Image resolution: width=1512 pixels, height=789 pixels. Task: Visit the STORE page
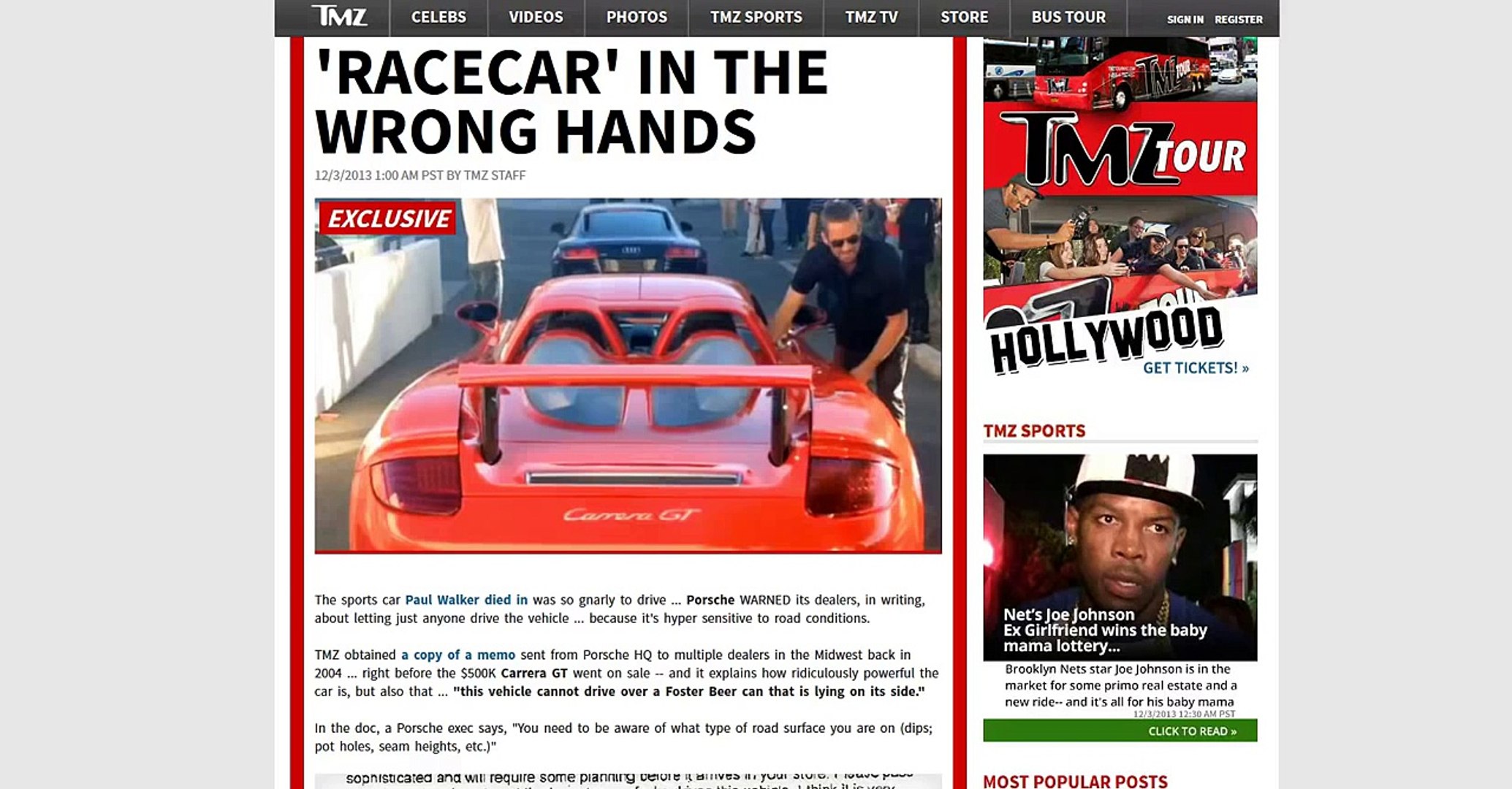964,17
